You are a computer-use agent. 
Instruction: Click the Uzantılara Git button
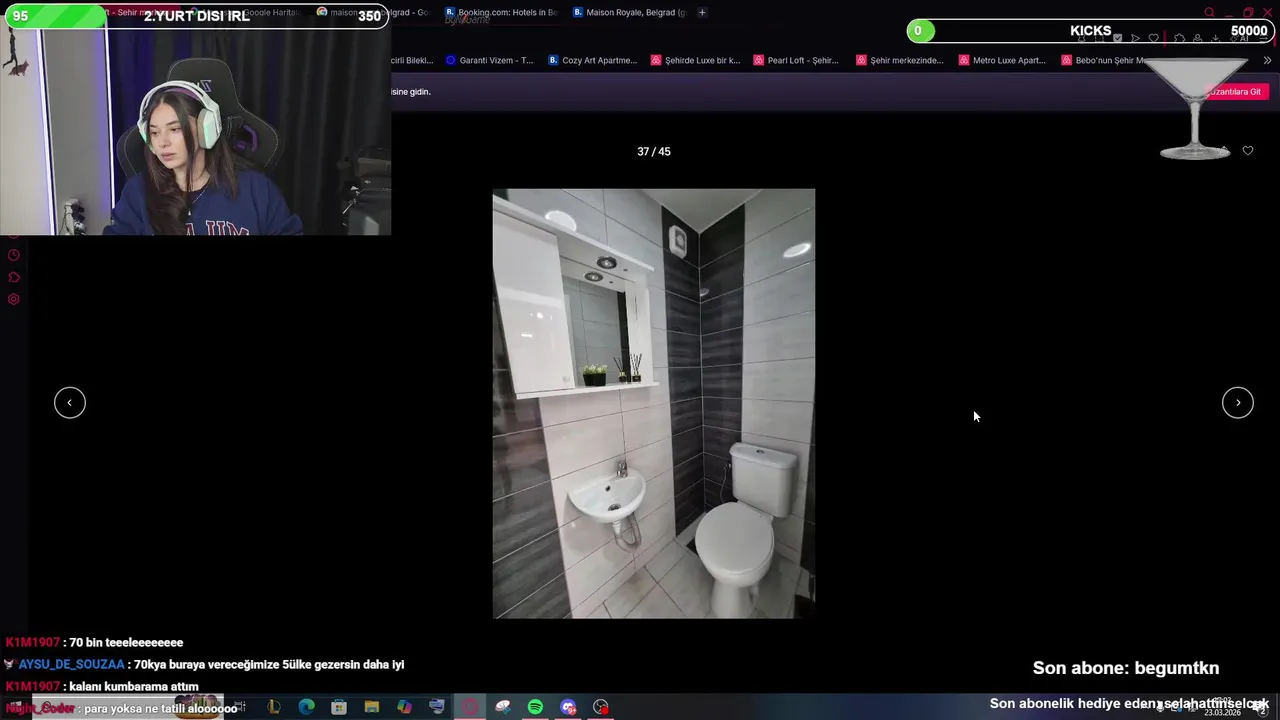point(1236,92)
